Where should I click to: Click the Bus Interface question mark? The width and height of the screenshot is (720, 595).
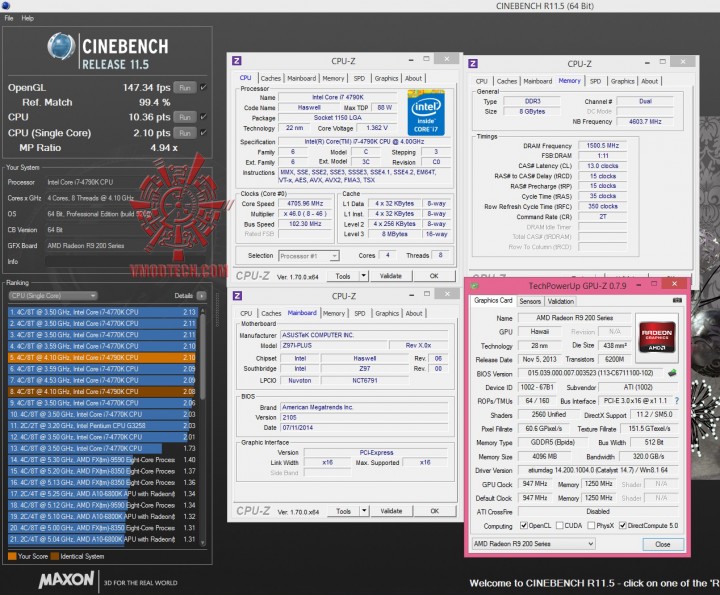pos(677,401)
